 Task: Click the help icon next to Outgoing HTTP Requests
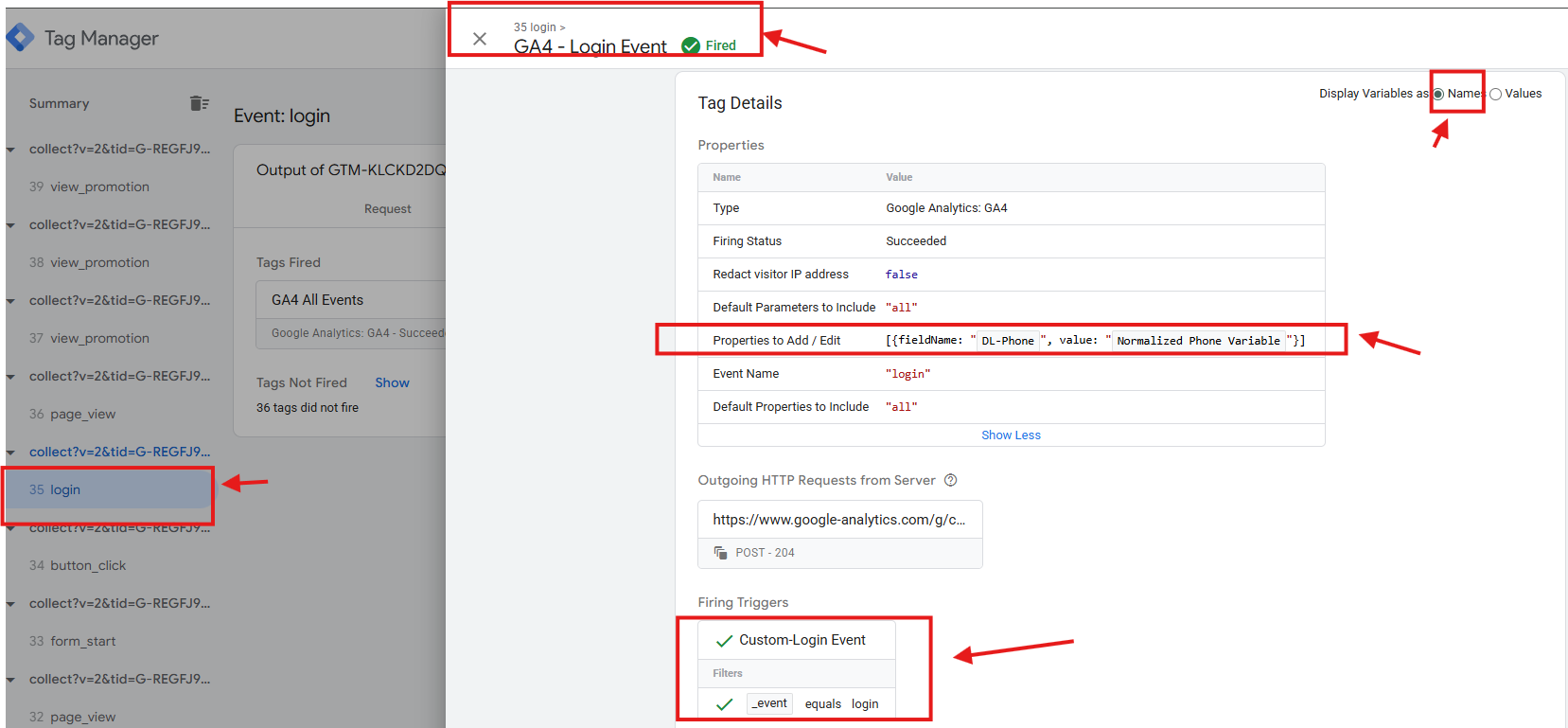(951, 480)
